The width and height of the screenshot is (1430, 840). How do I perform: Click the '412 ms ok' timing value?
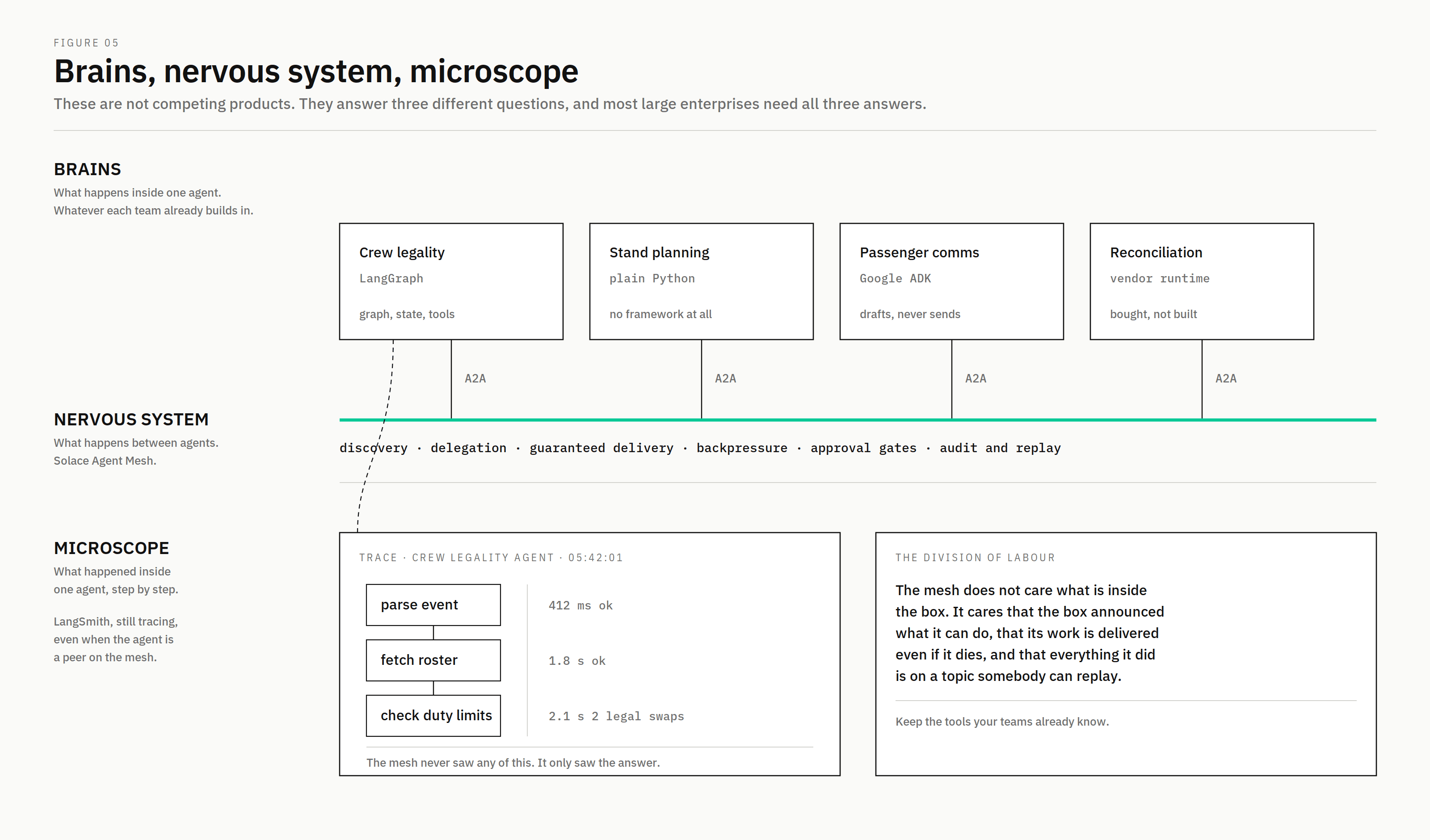pyautogui.click(x=580, y=605)
